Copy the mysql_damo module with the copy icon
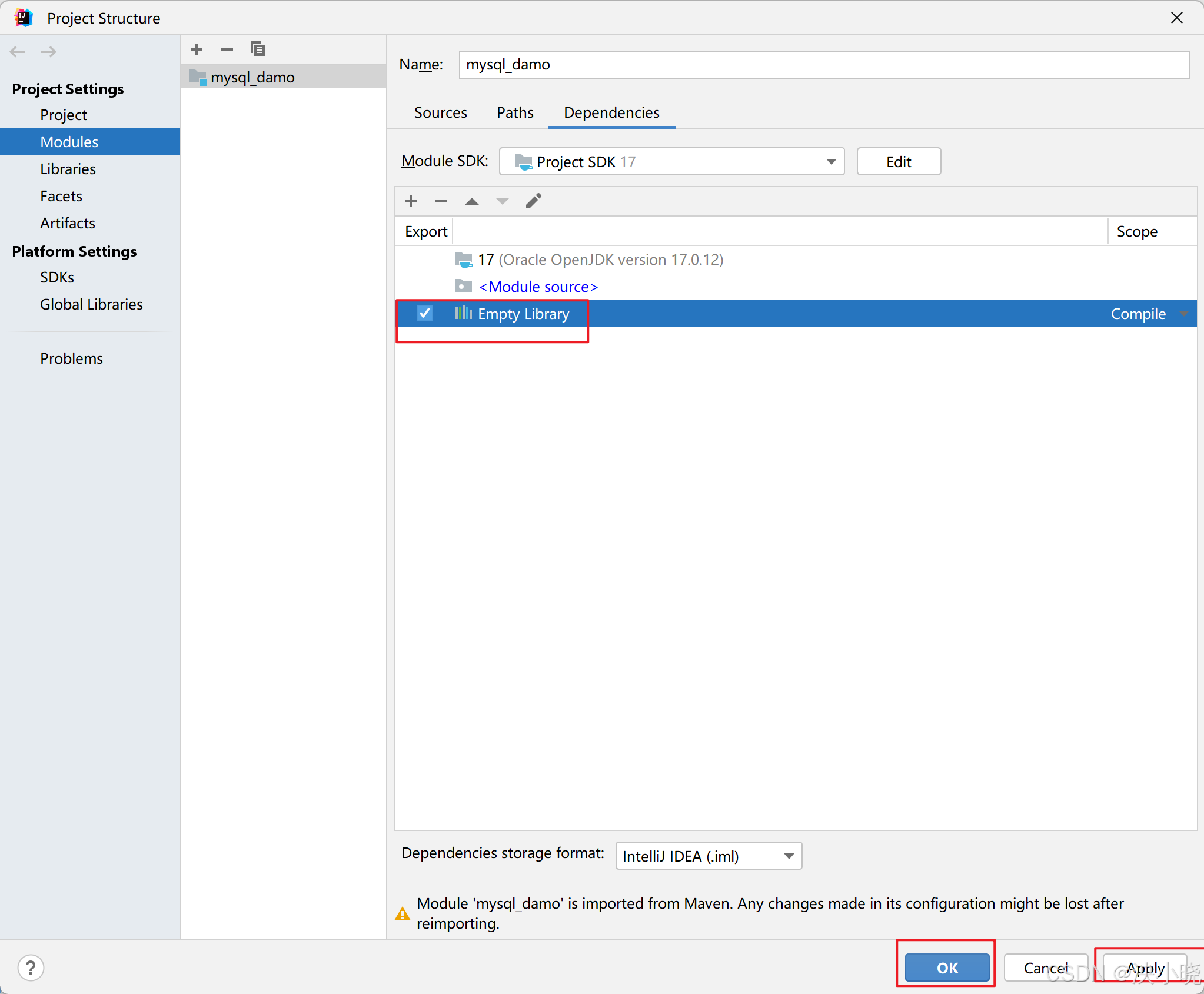1204x994 pixels. 257,49
